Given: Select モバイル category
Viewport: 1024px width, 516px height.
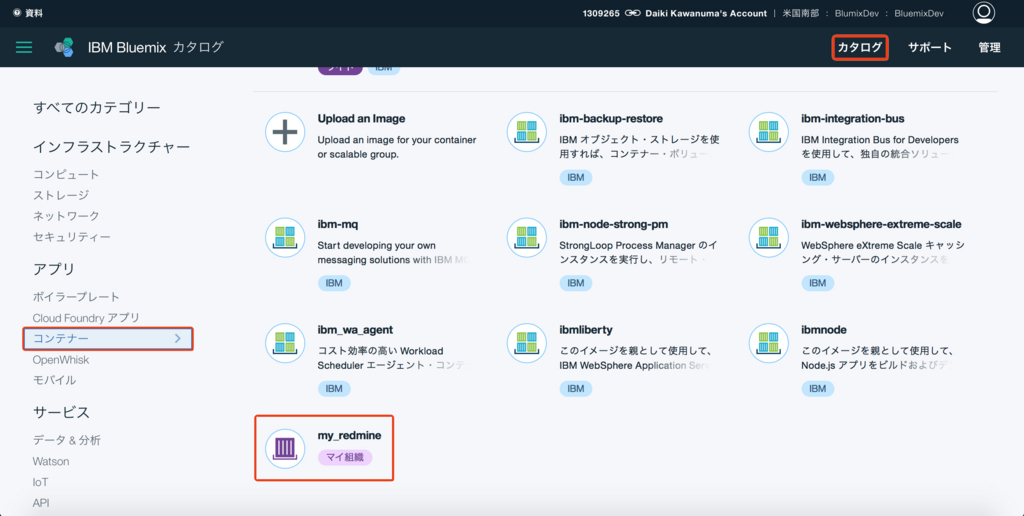Looking at the screenshot, I should pos(54,380).
